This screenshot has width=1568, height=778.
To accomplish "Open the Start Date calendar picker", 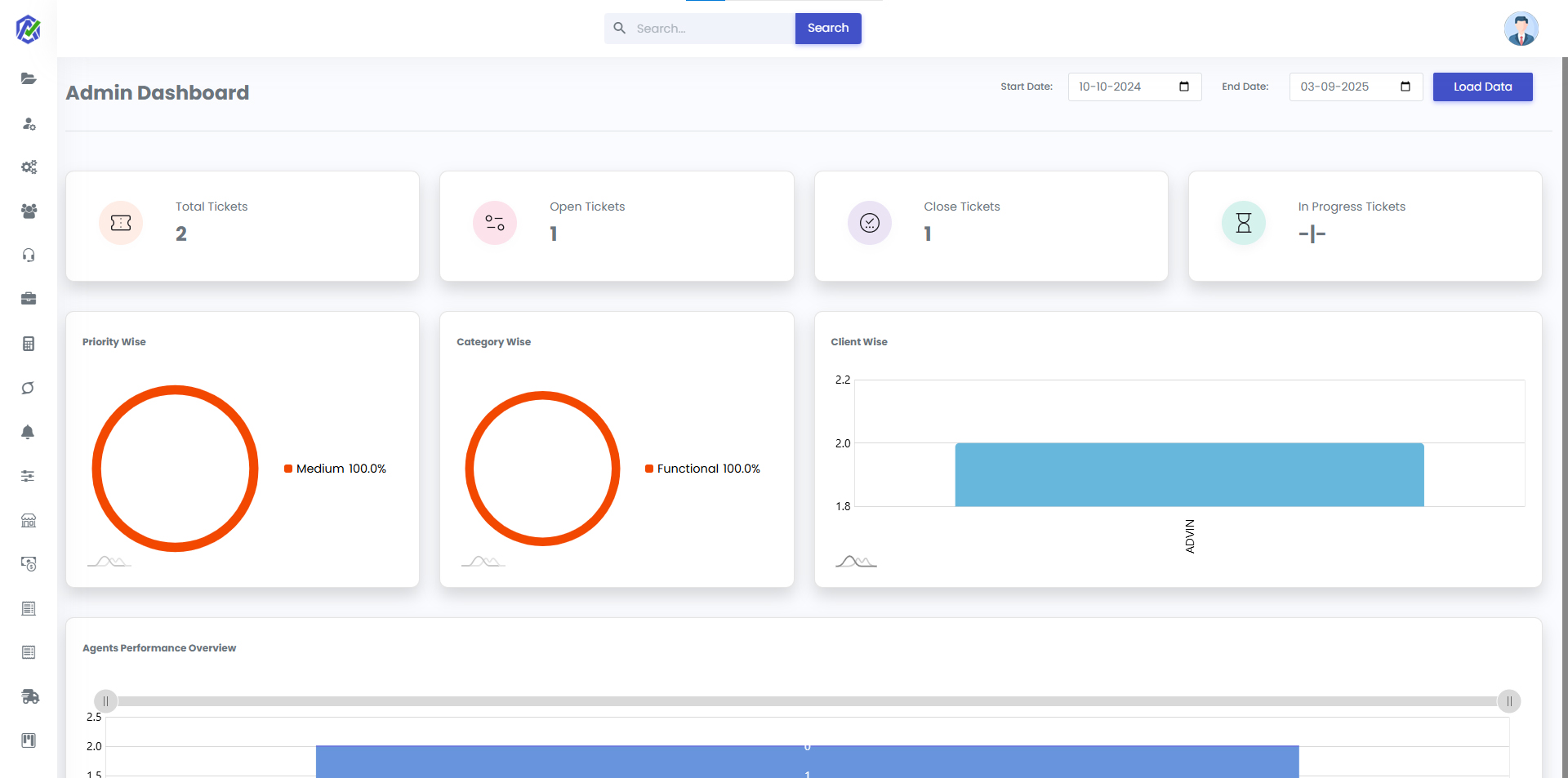I will coord(1184,87).
